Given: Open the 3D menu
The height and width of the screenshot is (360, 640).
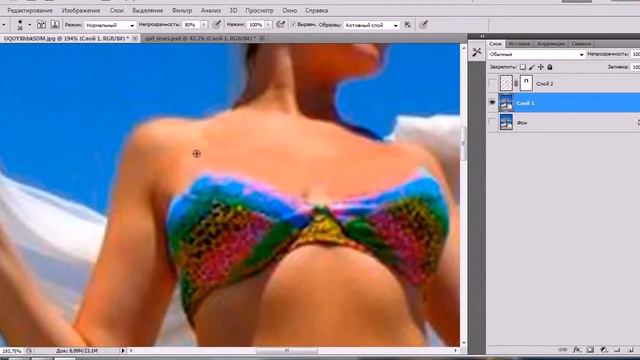Looking at the screenshot, I should click(x=233, y=11).
